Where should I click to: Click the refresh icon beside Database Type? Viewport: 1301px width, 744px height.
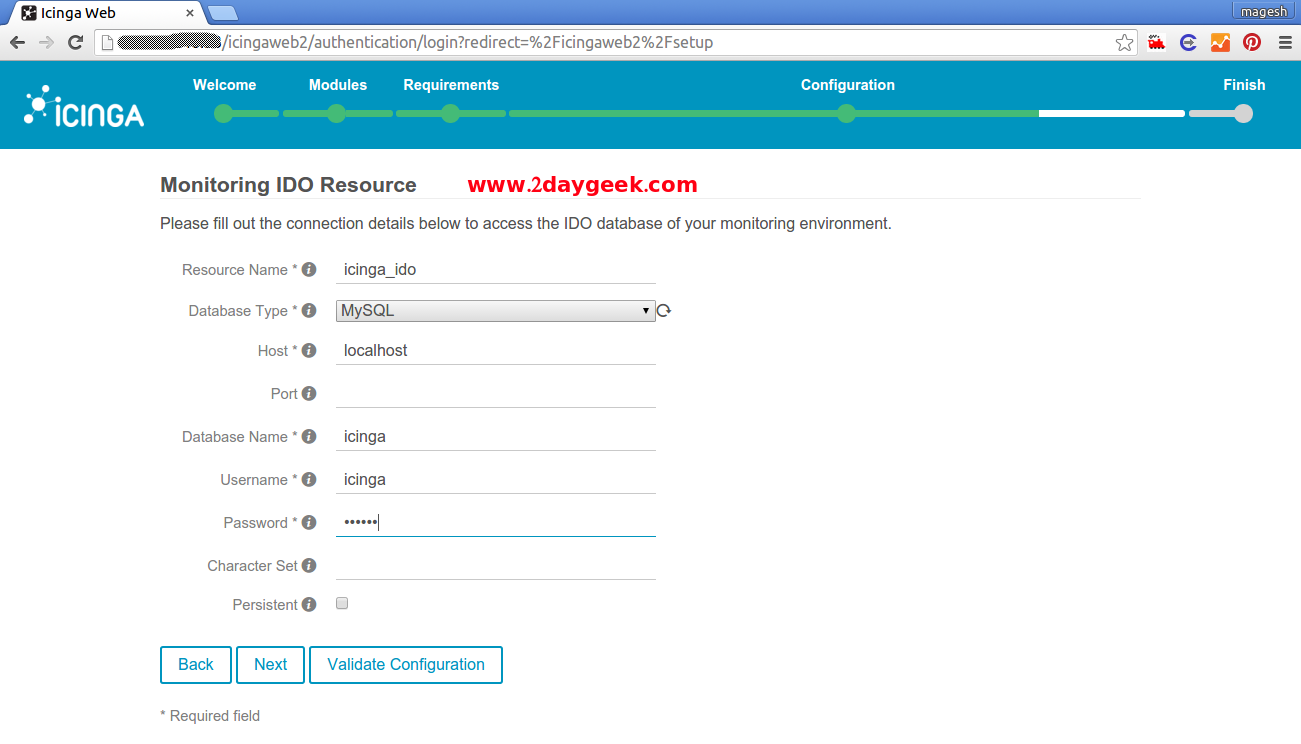[x=664, y=311]
